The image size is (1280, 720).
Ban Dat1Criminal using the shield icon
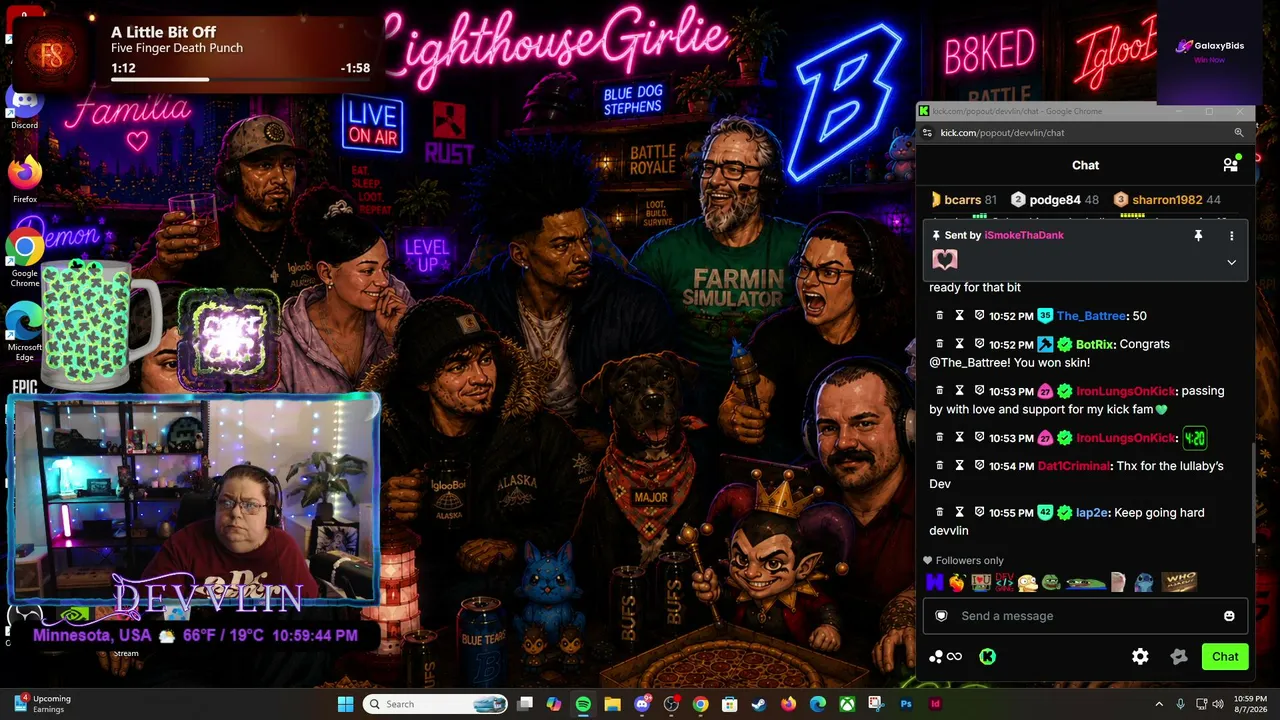click(x=979, y=466)
